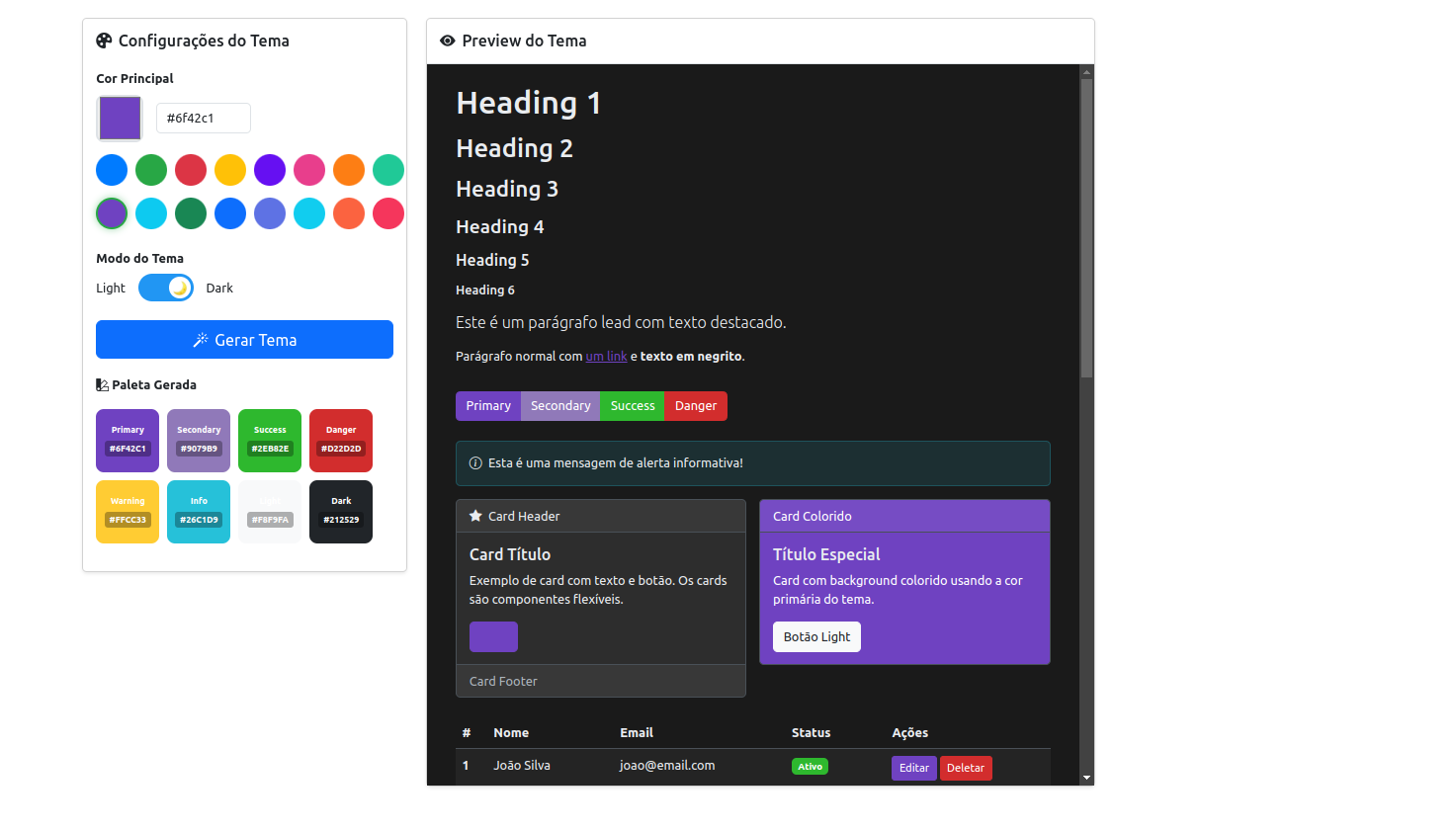Viewport: 1456px width, 831px height.
Task: Follow the 'um link' hyperlink
Action: tap(607, 357)
